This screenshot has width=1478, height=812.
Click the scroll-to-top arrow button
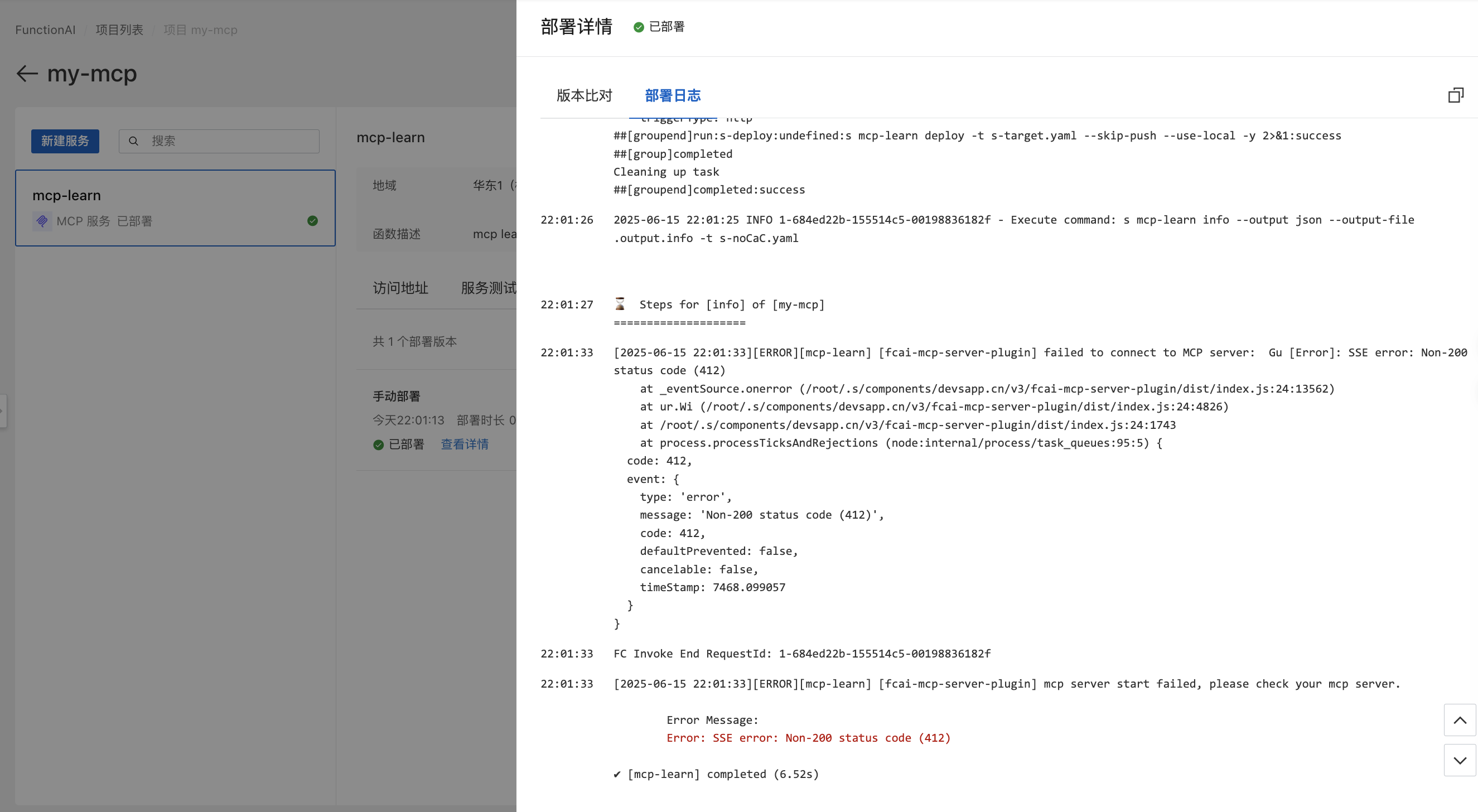coord(1459,720)
